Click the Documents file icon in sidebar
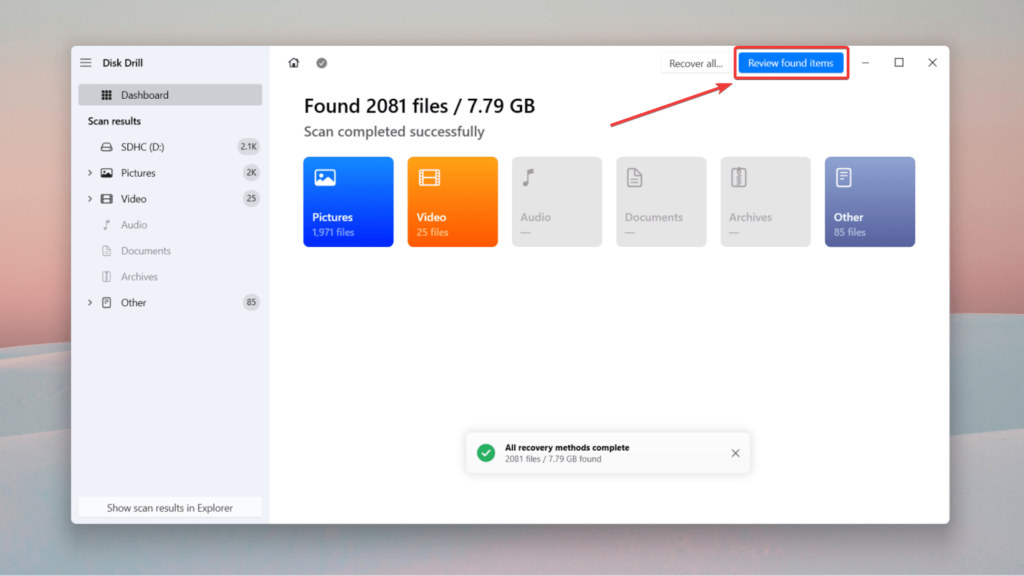The image size is (1024, 576). point(107,250)
